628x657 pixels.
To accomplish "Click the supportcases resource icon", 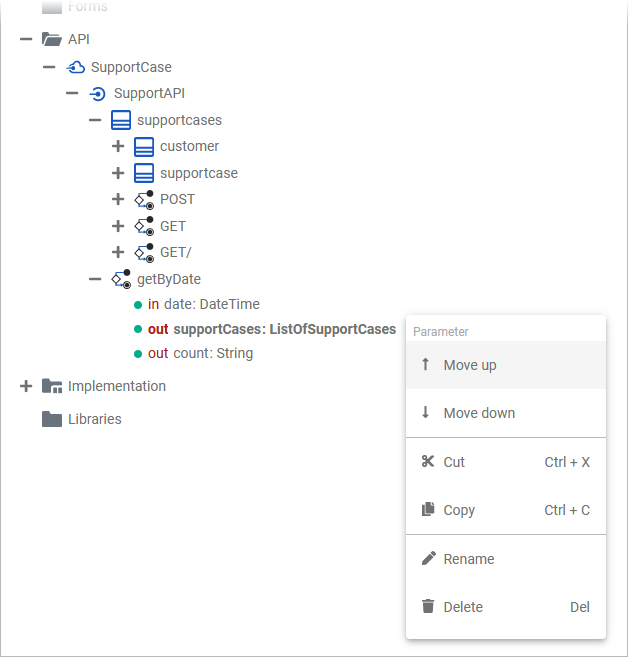I will [x=121, y=120].
